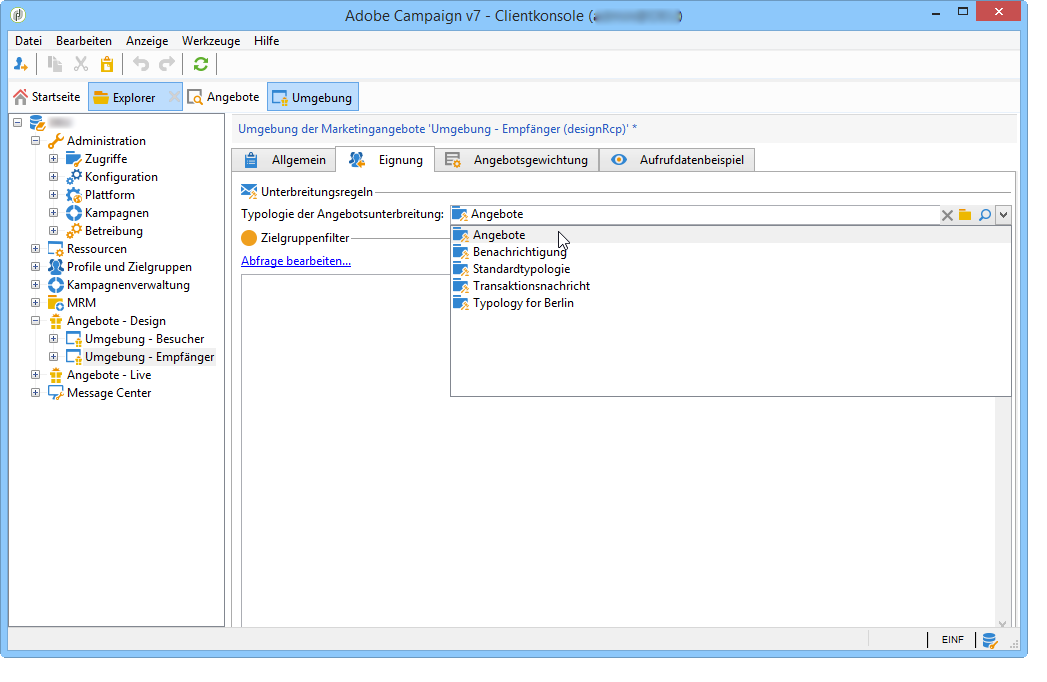
Task: Click the folder icon in the typology field
Action: click(x=965, y=214)
